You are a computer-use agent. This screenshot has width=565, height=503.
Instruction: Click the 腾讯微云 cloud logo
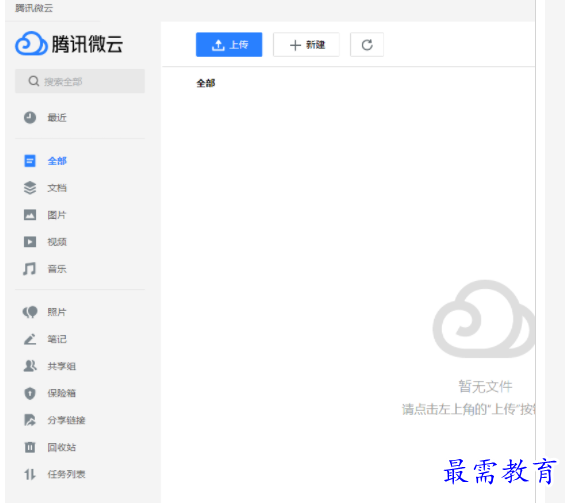click(31, 44)
